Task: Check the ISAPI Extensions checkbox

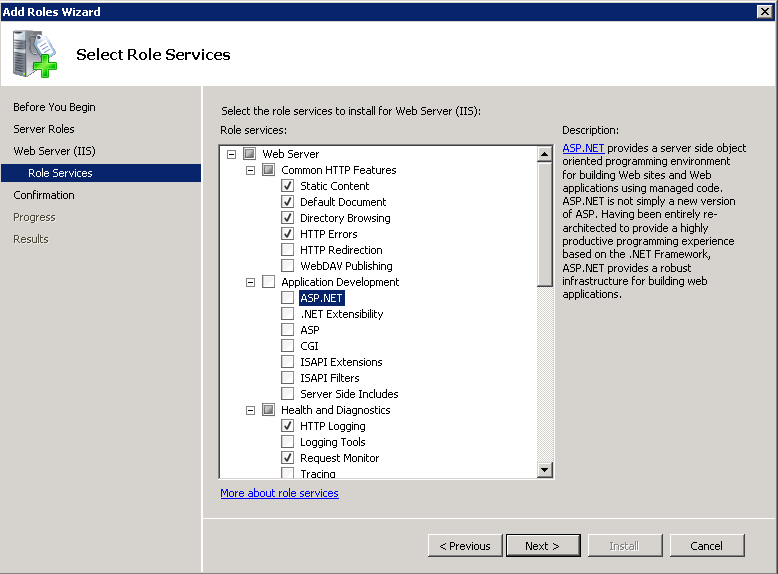Action: 287,362
